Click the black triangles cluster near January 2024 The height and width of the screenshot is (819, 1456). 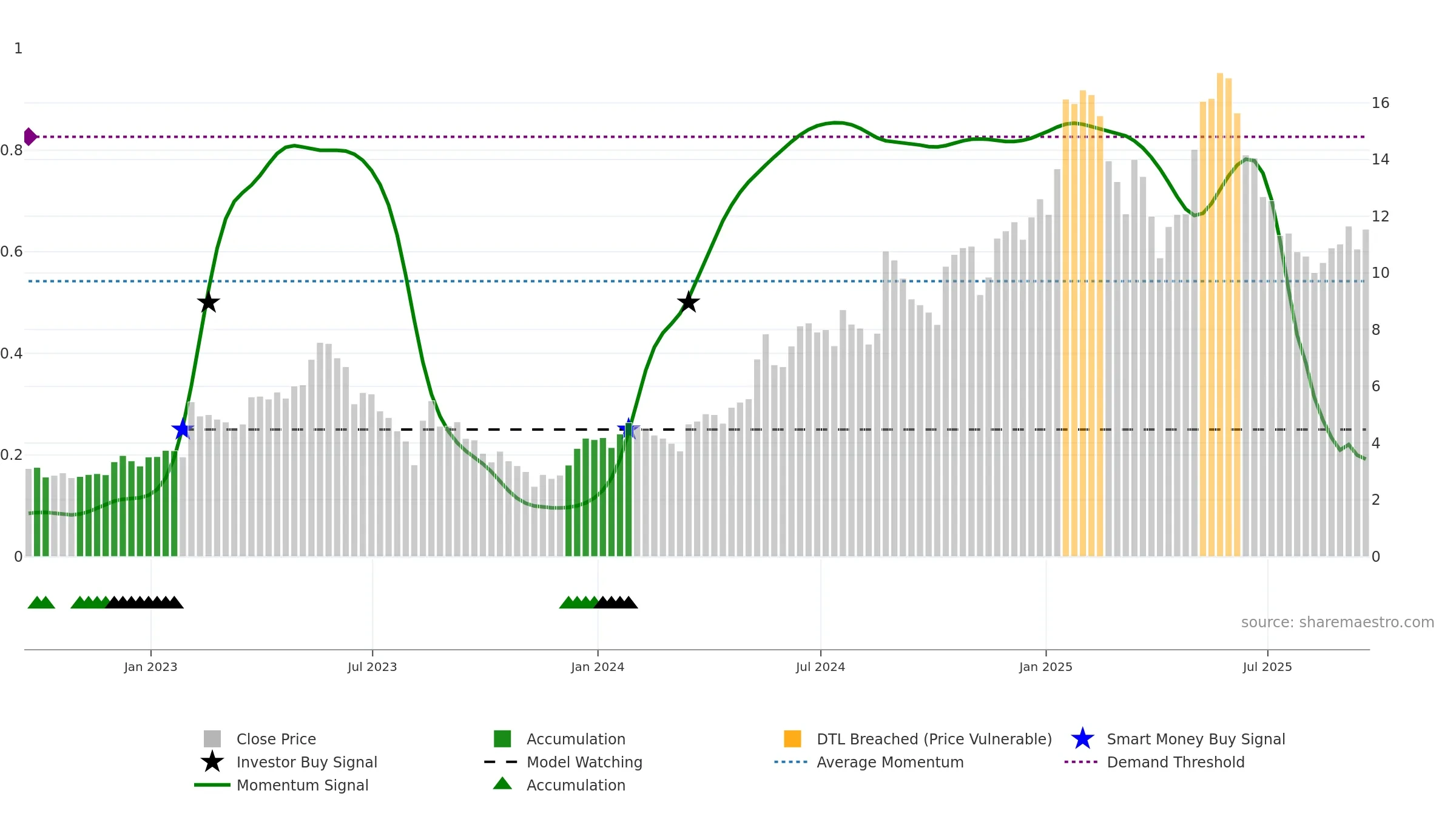[x=616, y=602]
